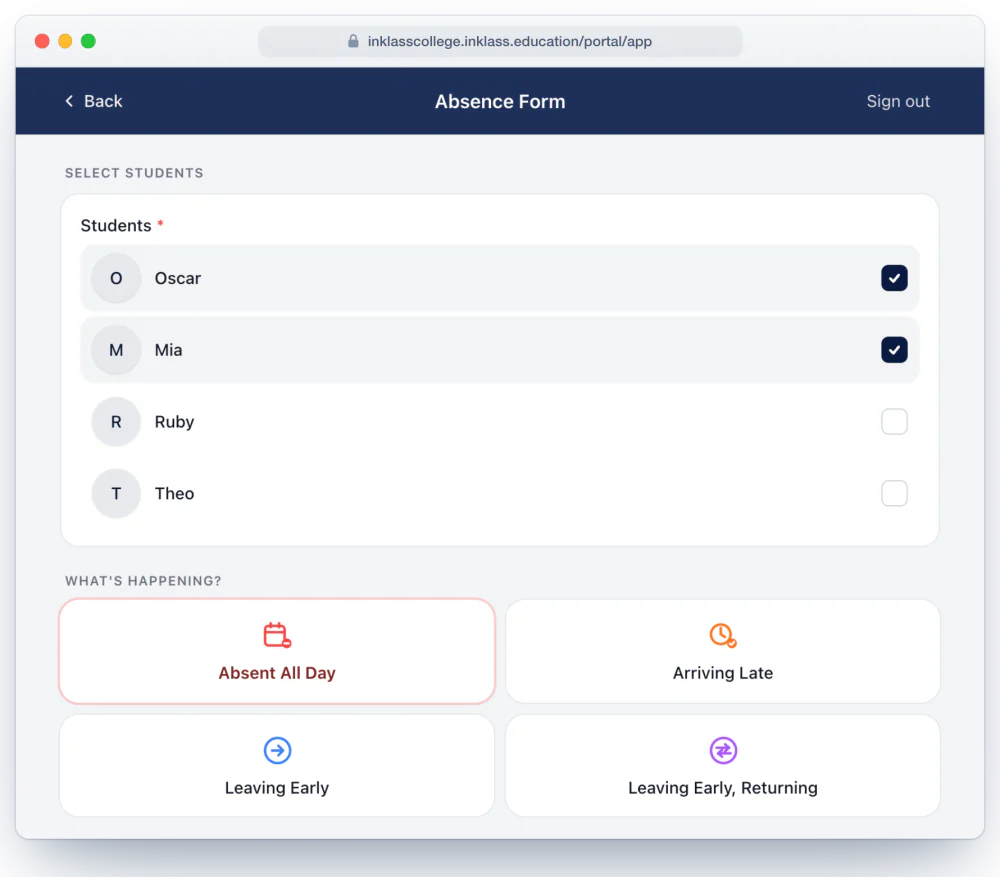Click the name Ruby in the student list
1000x877 pixels.
click(174, 422)
